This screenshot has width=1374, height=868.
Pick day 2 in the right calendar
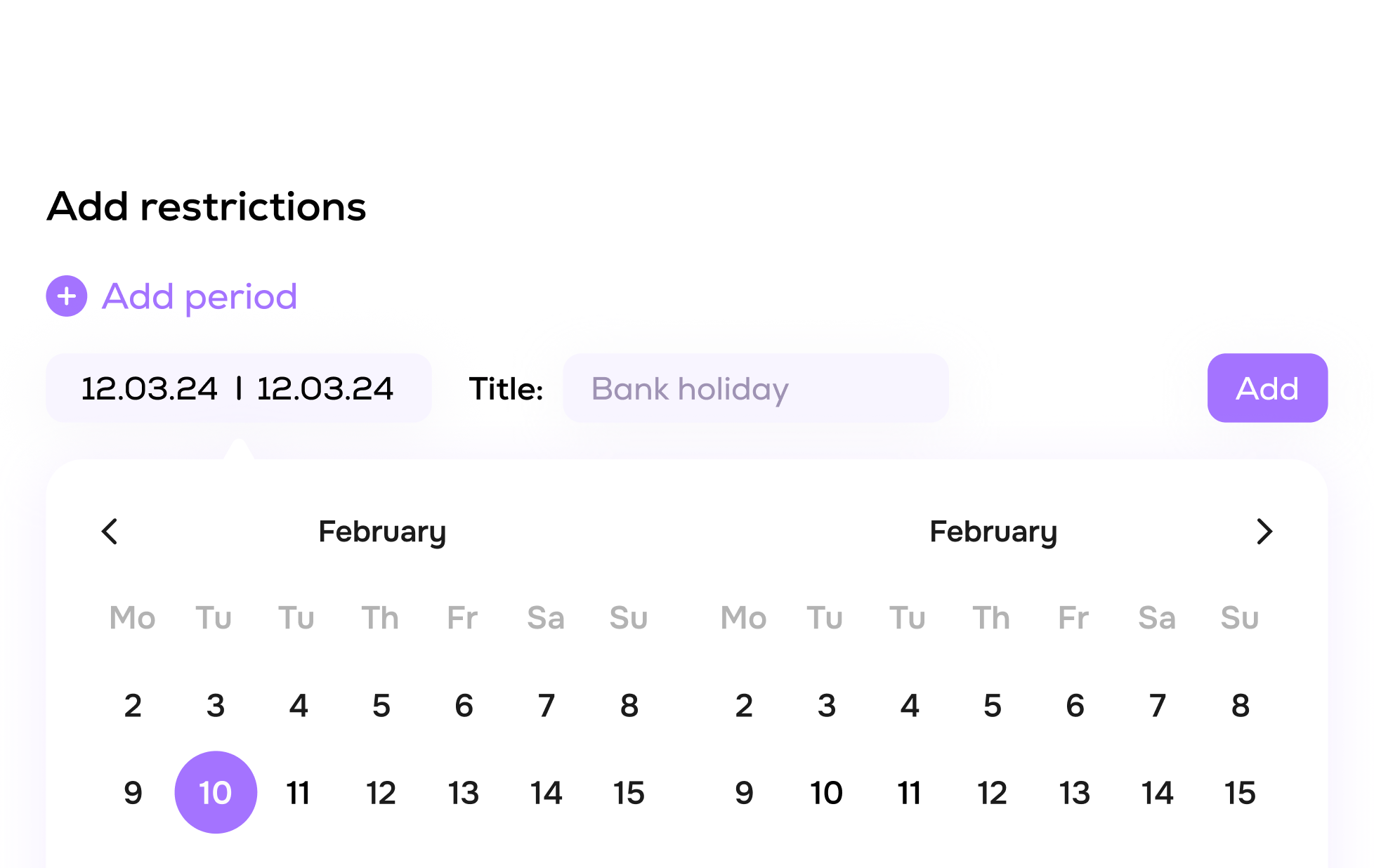(x=744, y=705)
